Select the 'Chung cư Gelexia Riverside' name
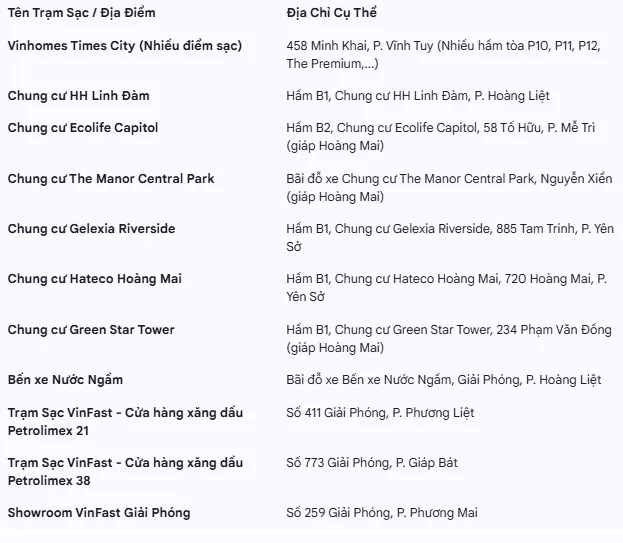This screenshot has width=623, height=543. coord(91,229)
